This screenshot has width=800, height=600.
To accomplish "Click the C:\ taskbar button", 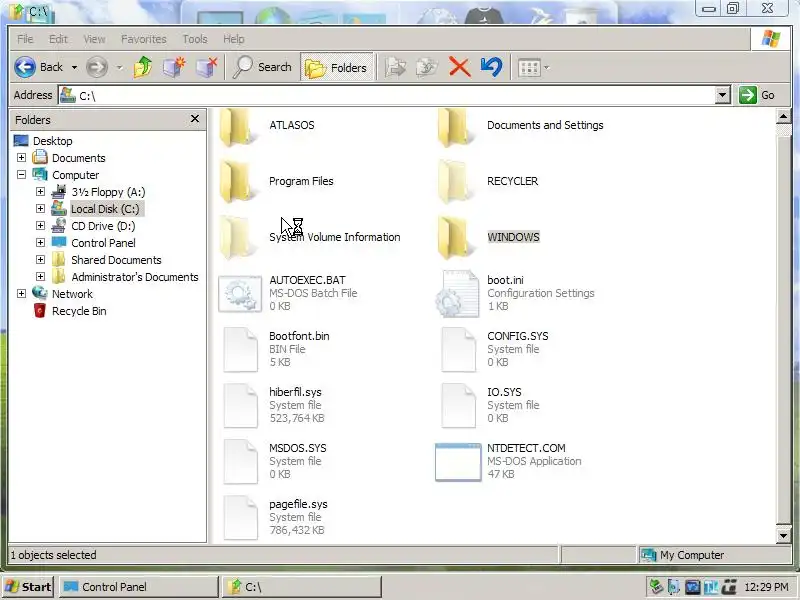I will tap(302, 587).
